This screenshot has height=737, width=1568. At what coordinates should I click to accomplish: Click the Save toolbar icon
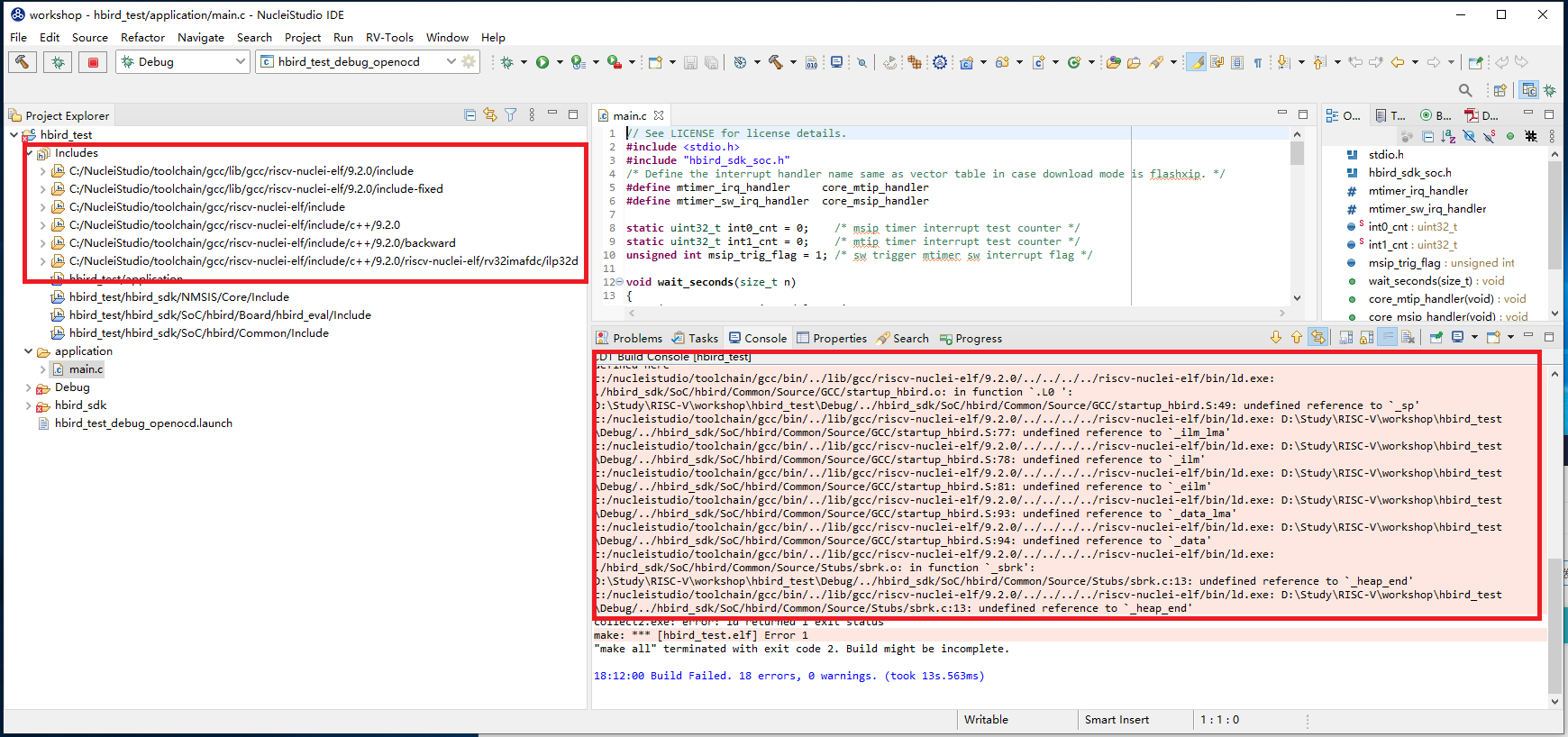pos(690,62)
